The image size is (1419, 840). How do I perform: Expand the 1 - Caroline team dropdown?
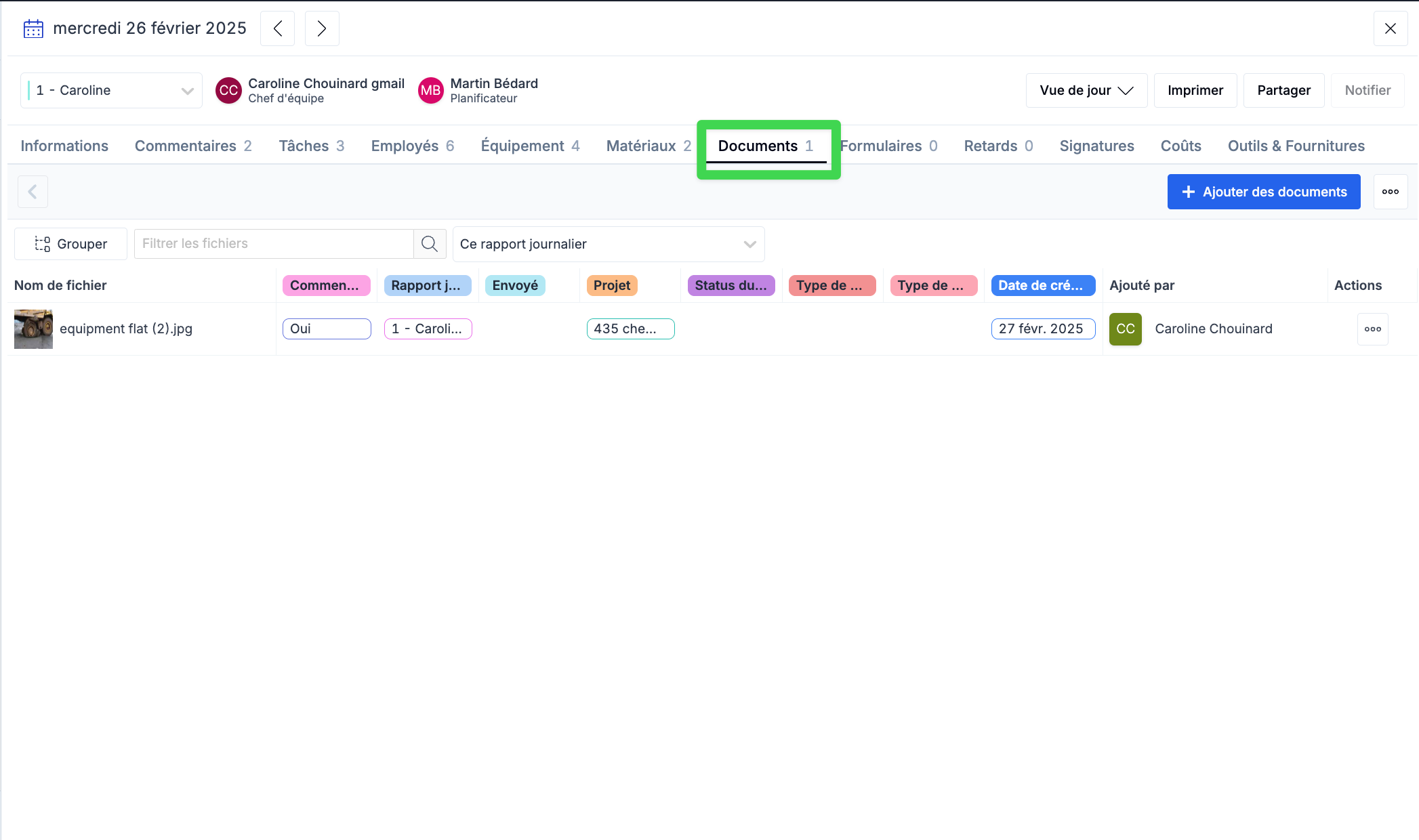[x=112, y=90]
